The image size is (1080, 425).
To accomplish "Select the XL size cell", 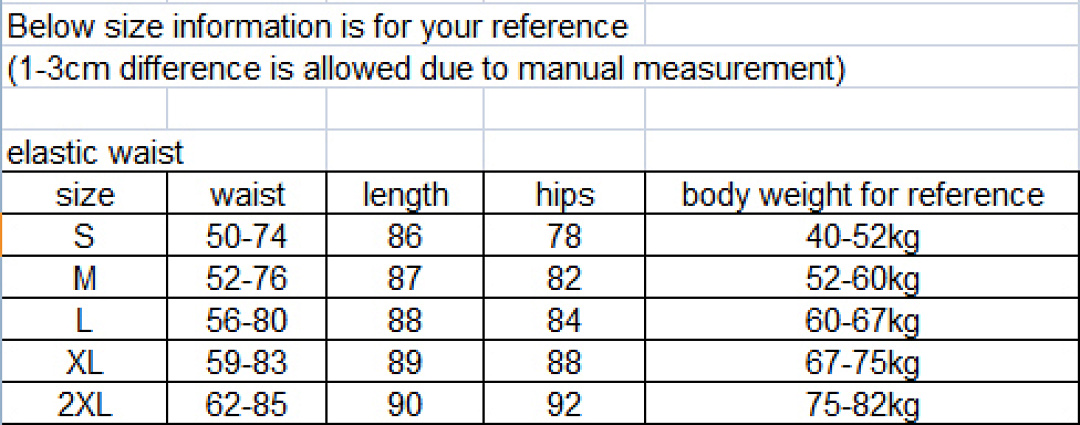I will pyautogui.click(x=84, y=363).
